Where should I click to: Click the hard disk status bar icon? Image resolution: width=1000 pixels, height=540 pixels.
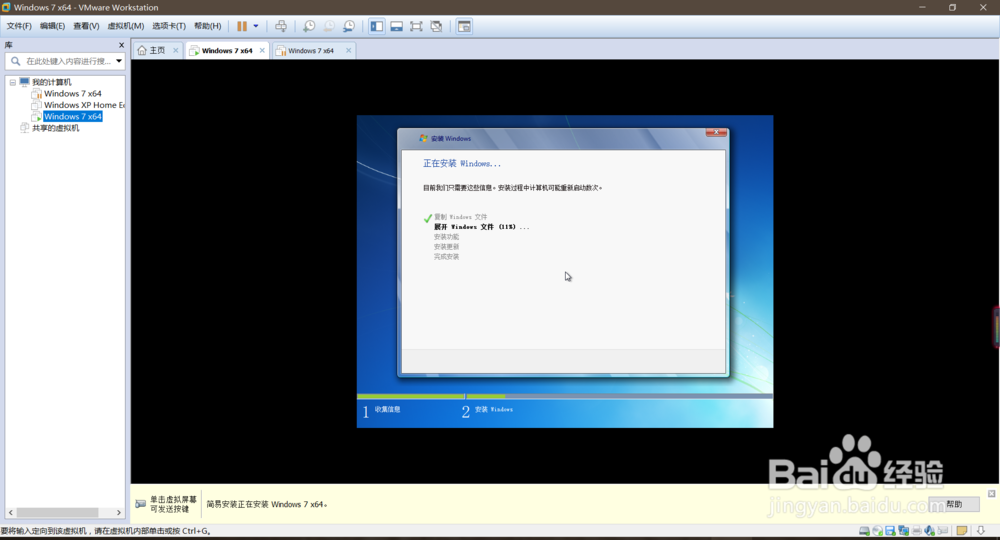864,530
